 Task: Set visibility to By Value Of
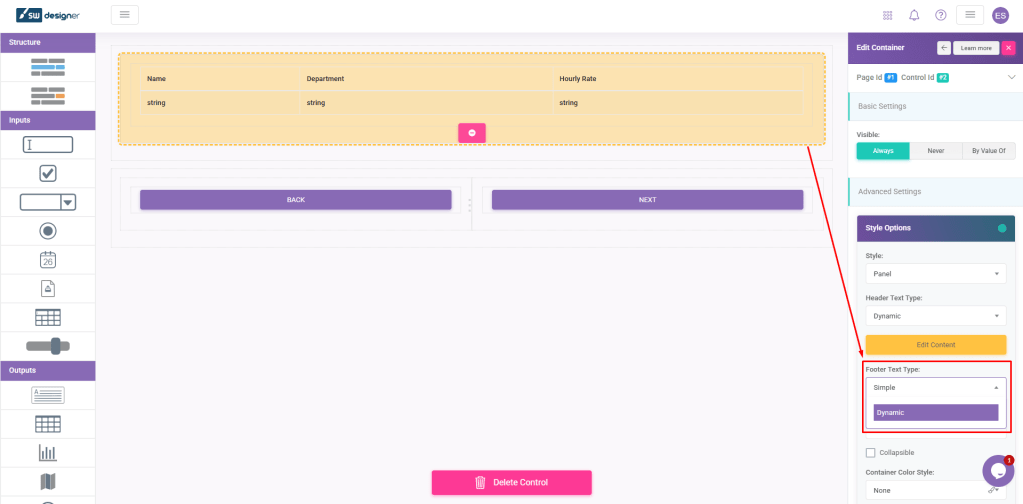click(x=988, y=151)
